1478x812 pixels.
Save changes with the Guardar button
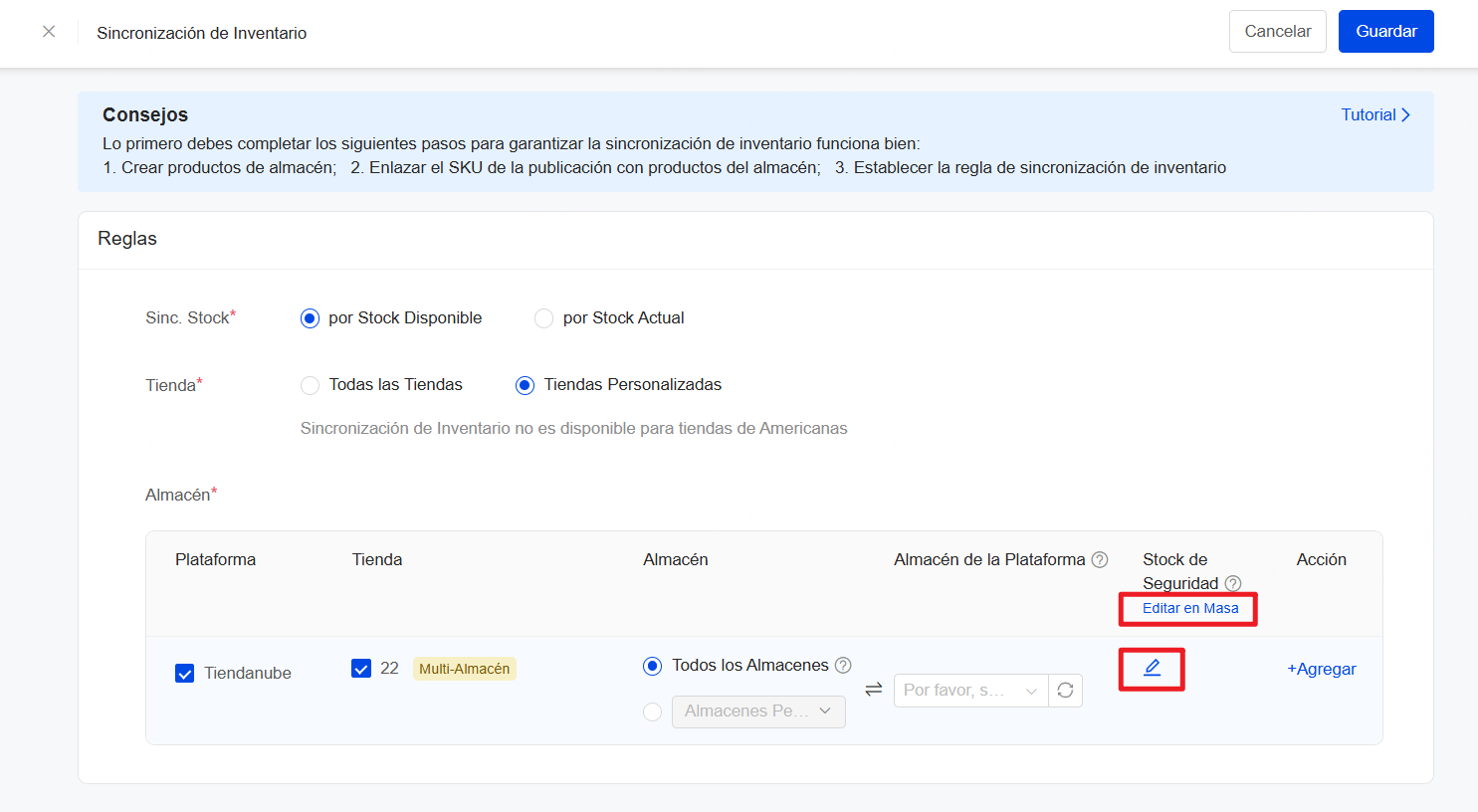point(1385,31)
